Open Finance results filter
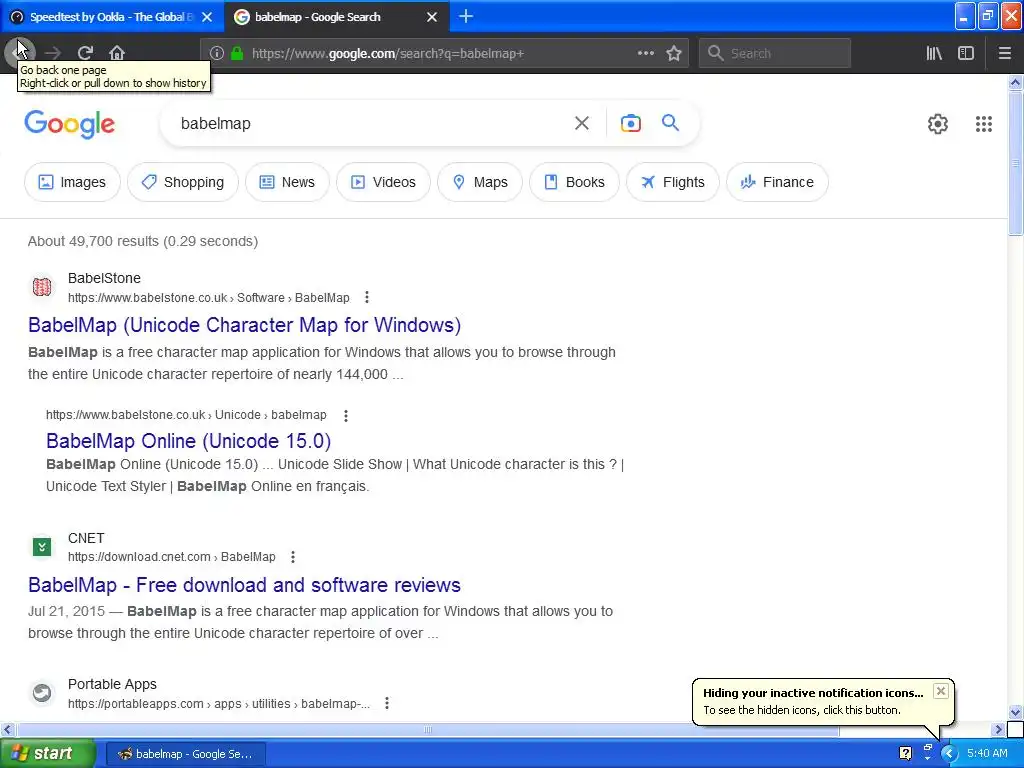 [777, 182]
